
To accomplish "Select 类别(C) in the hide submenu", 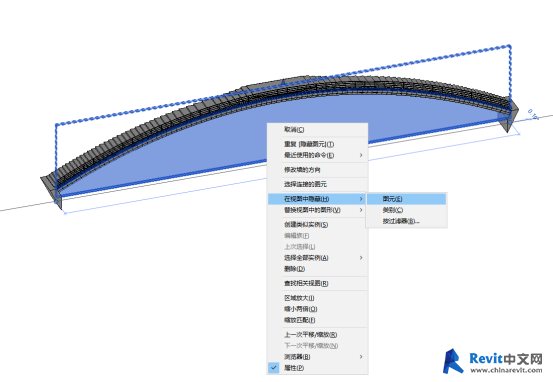I will 407,210.
